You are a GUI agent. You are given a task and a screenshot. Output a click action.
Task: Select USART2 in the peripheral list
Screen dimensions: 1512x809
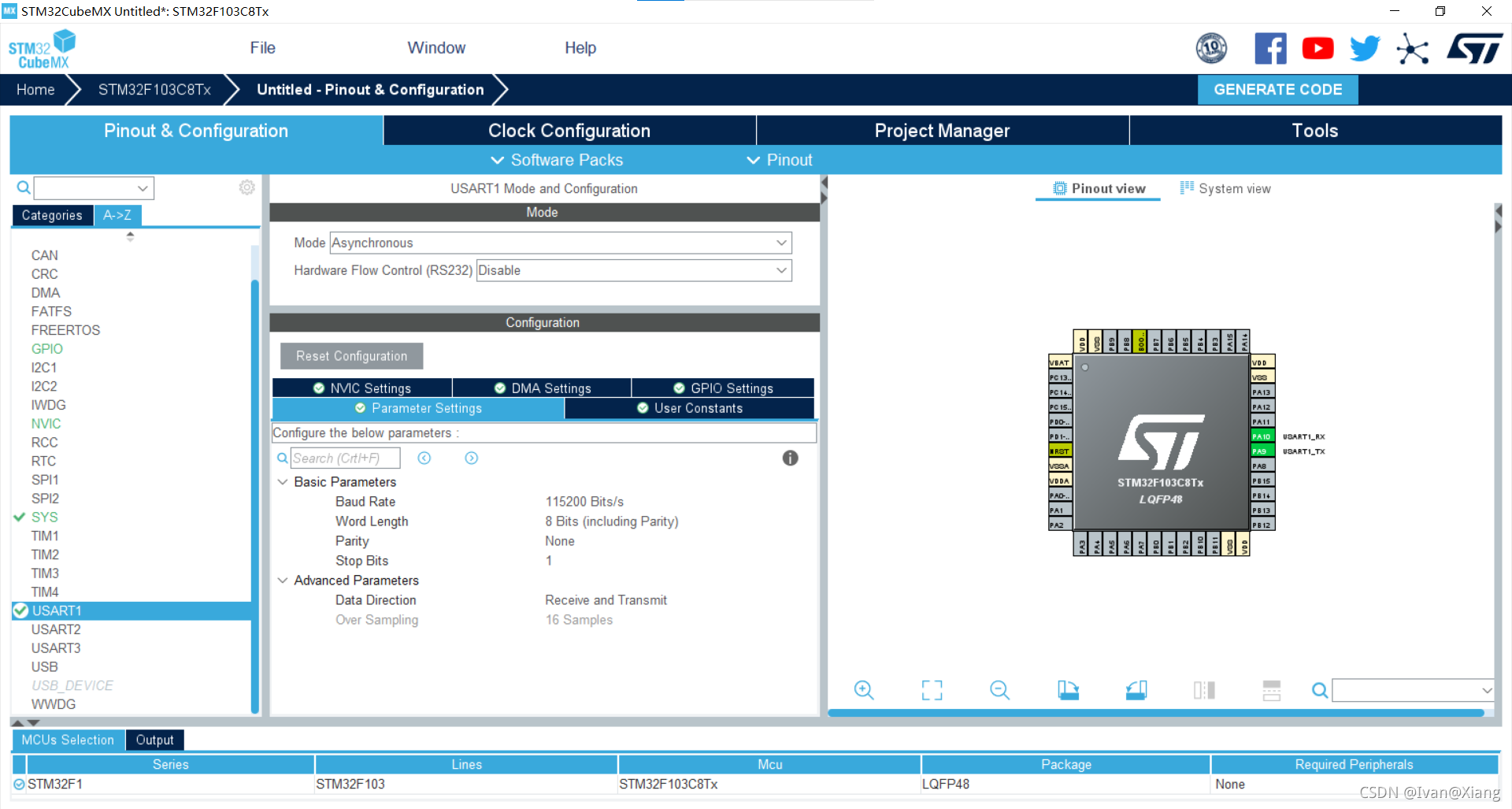pos(56,629)
